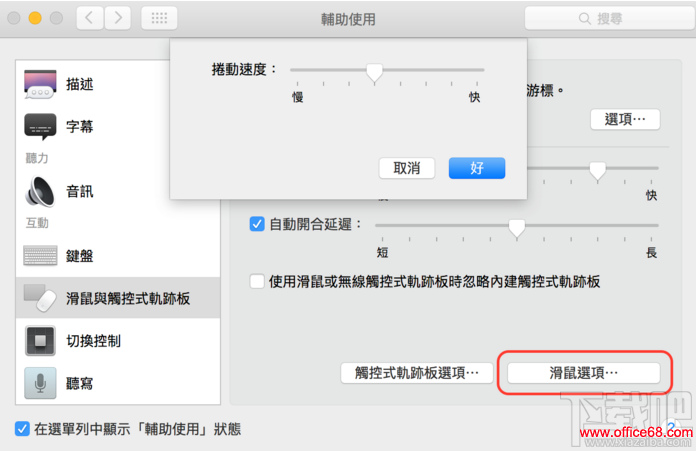Cancel the dialog with 取消

(407, 168)
